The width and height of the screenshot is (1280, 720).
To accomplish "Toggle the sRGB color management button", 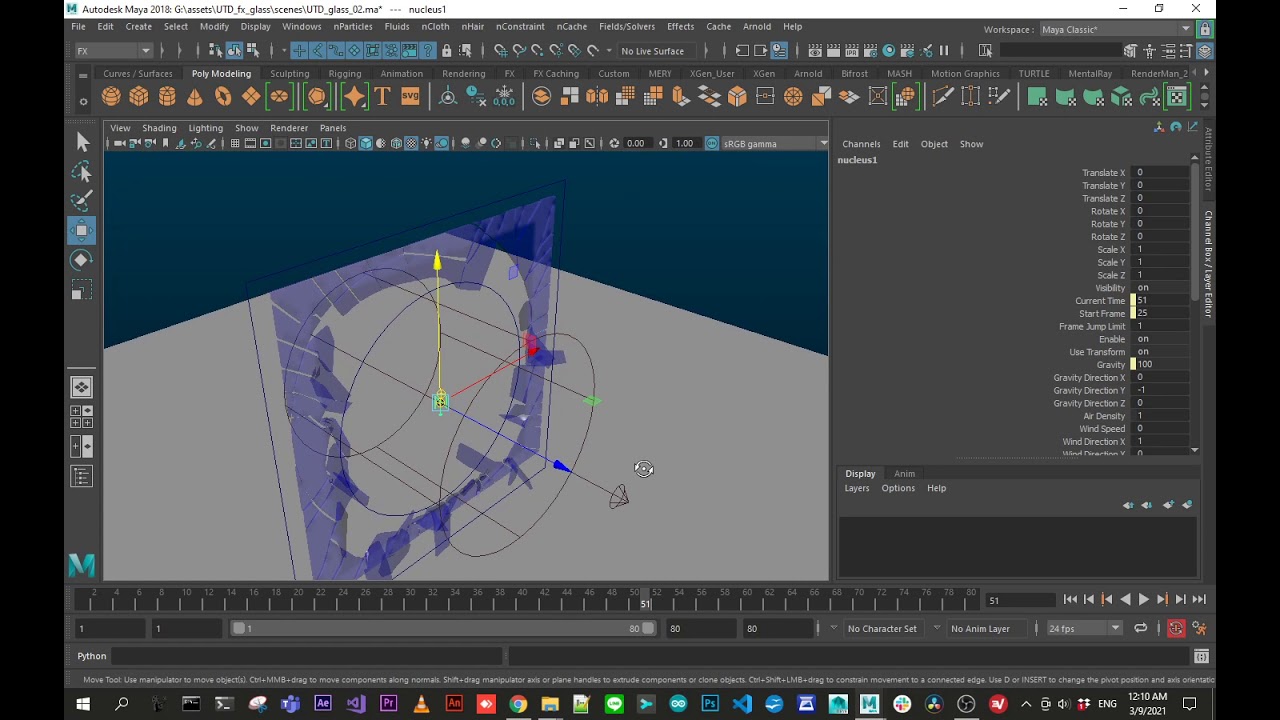I will coord(712,144).
